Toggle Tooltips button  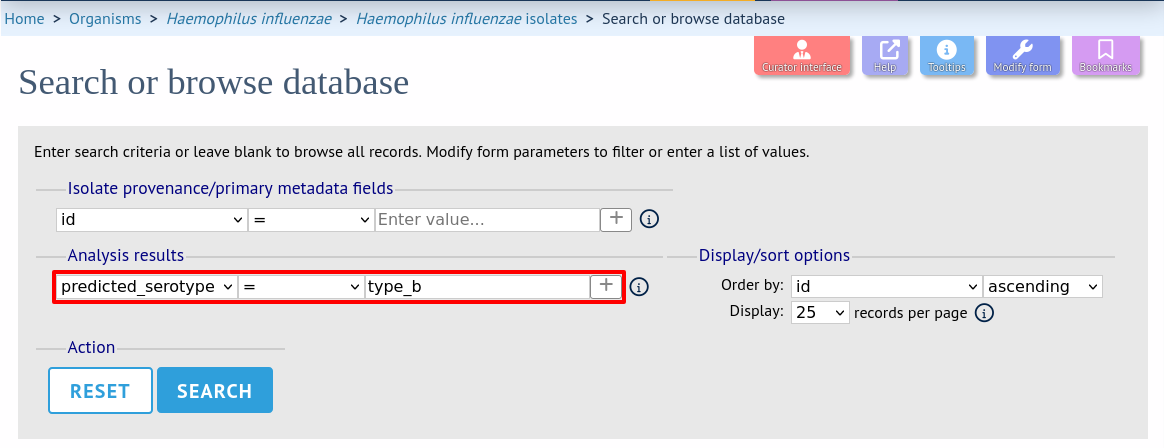click(946, 55)
